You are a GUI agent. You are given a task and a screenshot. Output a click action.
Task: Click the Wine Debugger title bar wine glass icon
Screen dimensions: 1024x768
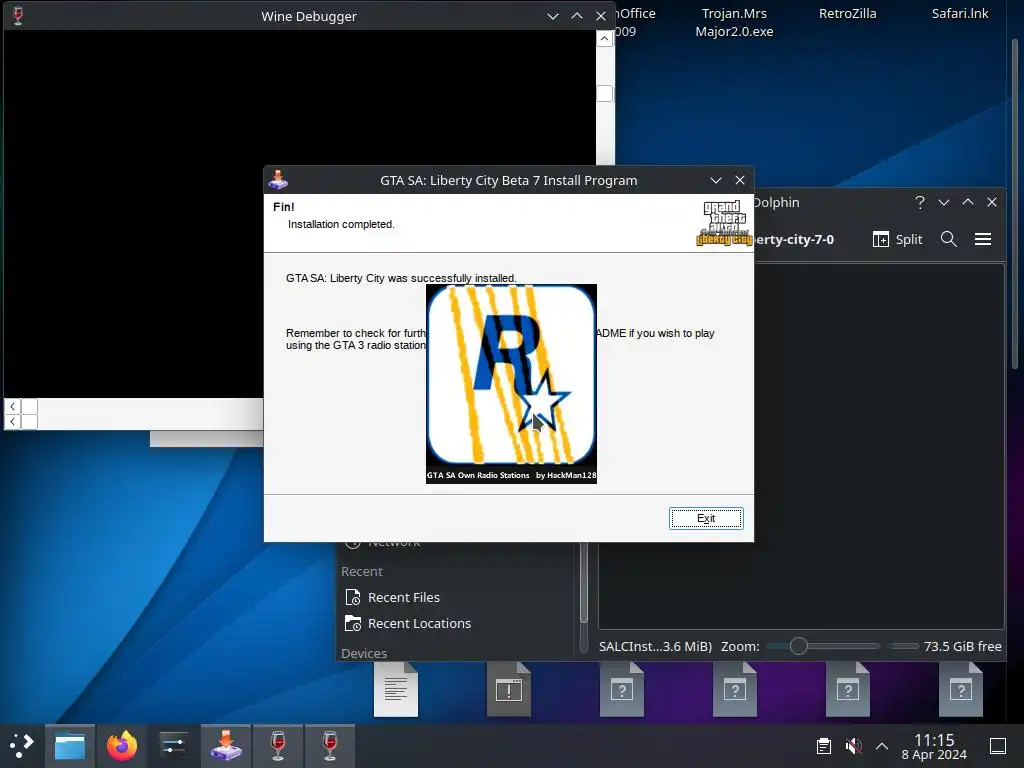point(18,16)
